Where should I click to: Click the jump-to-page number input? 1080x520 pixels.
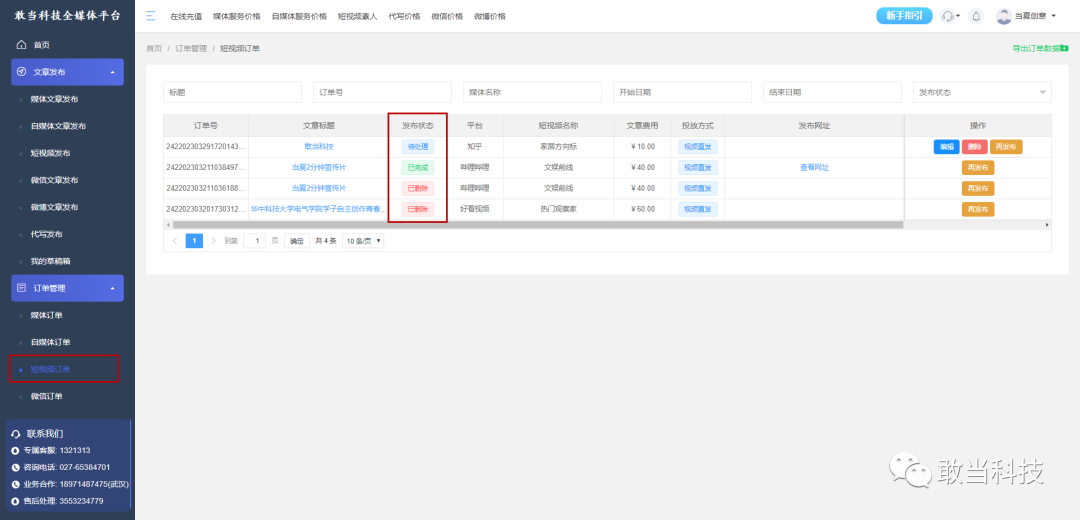coord(255,241)
